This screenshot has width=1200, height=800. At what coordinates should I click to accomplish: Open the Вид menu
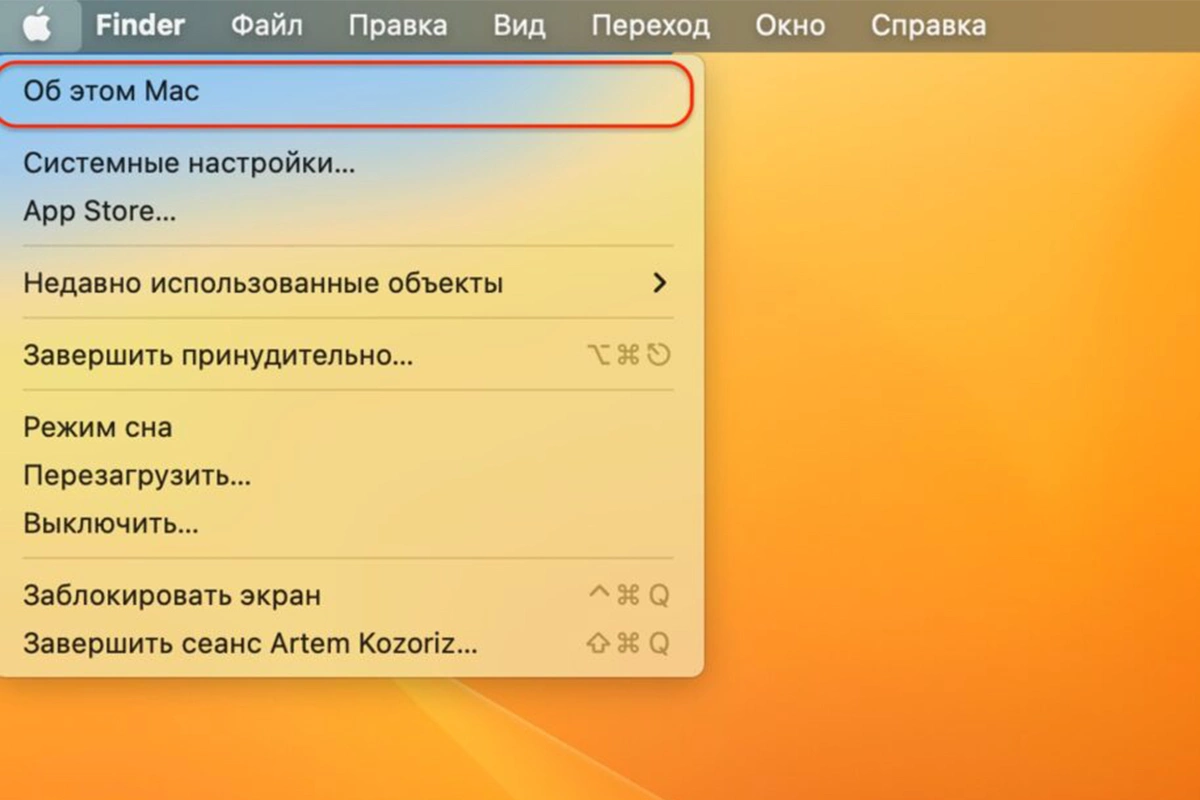click(x=520, y=25)
